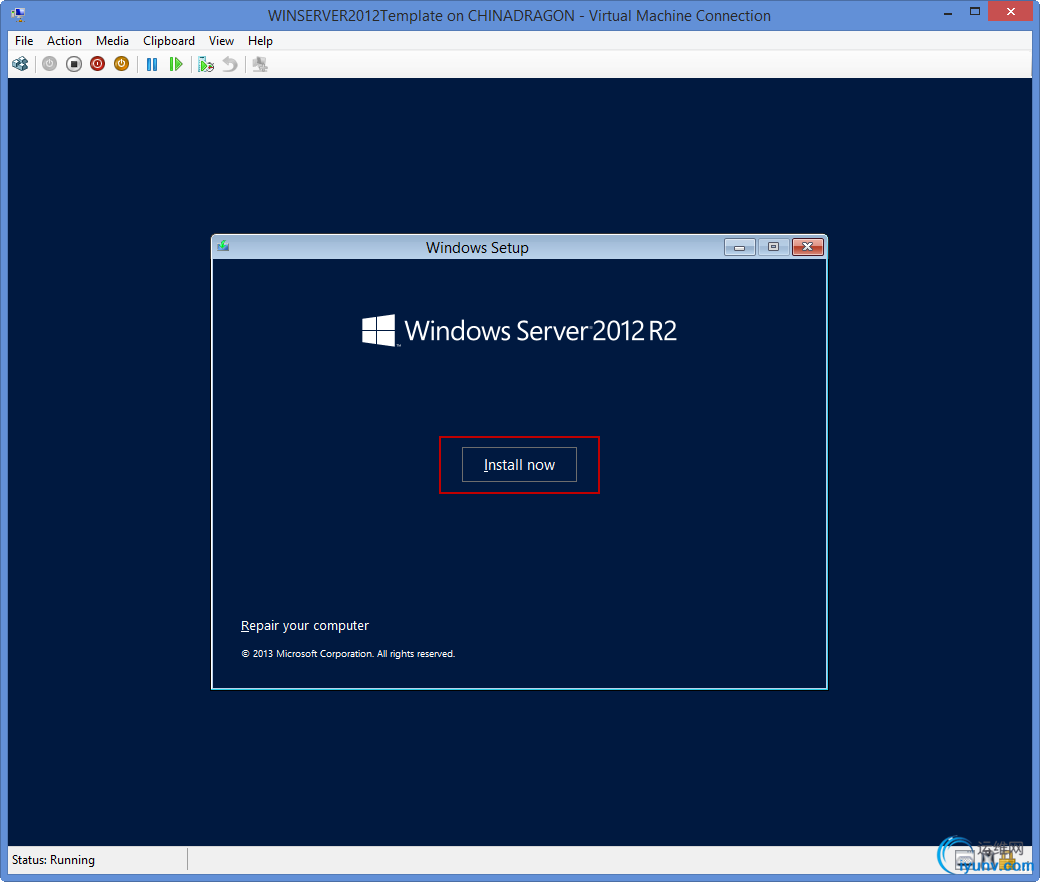Screen dimensions: 1040x882
Task: Click the Windows Setup title bar icon
Action: [224, 247]
